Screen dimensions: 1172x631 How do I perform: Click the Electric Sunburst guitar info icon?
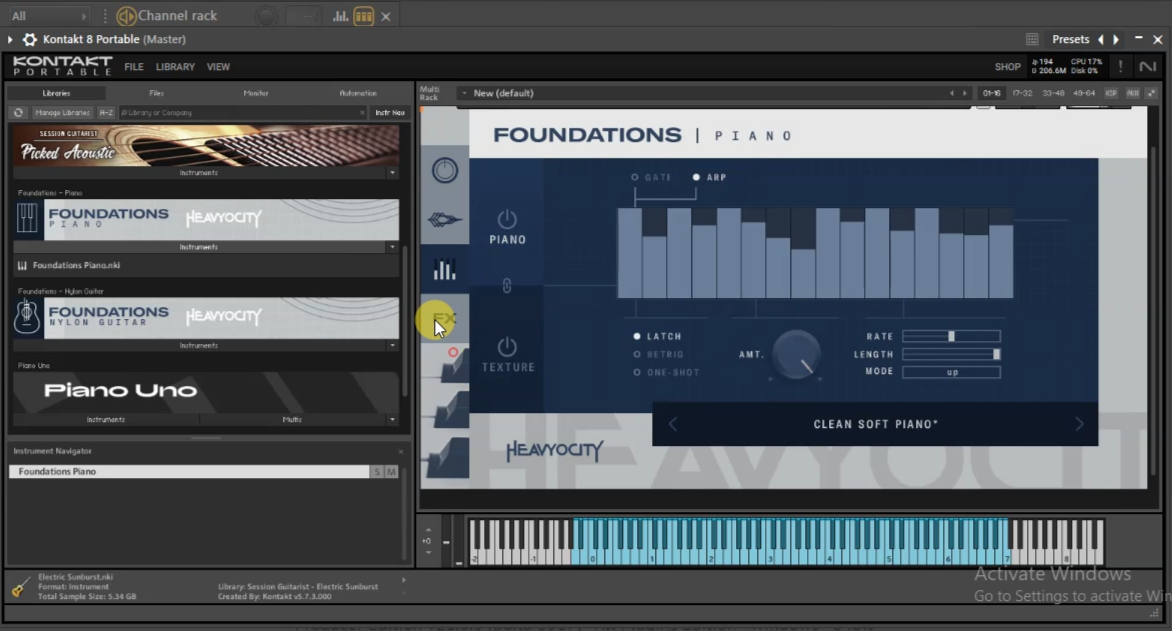tap(20, 588)
